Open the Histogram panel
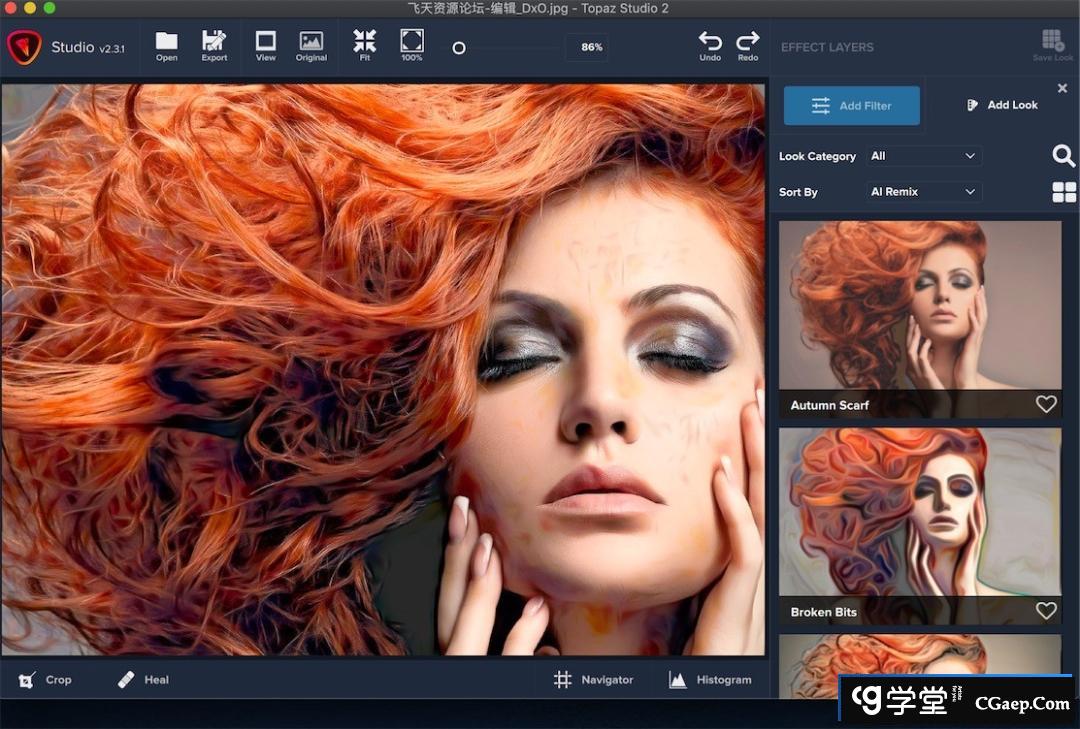This screenshot has width=1080, height=729. pos(710,680)
